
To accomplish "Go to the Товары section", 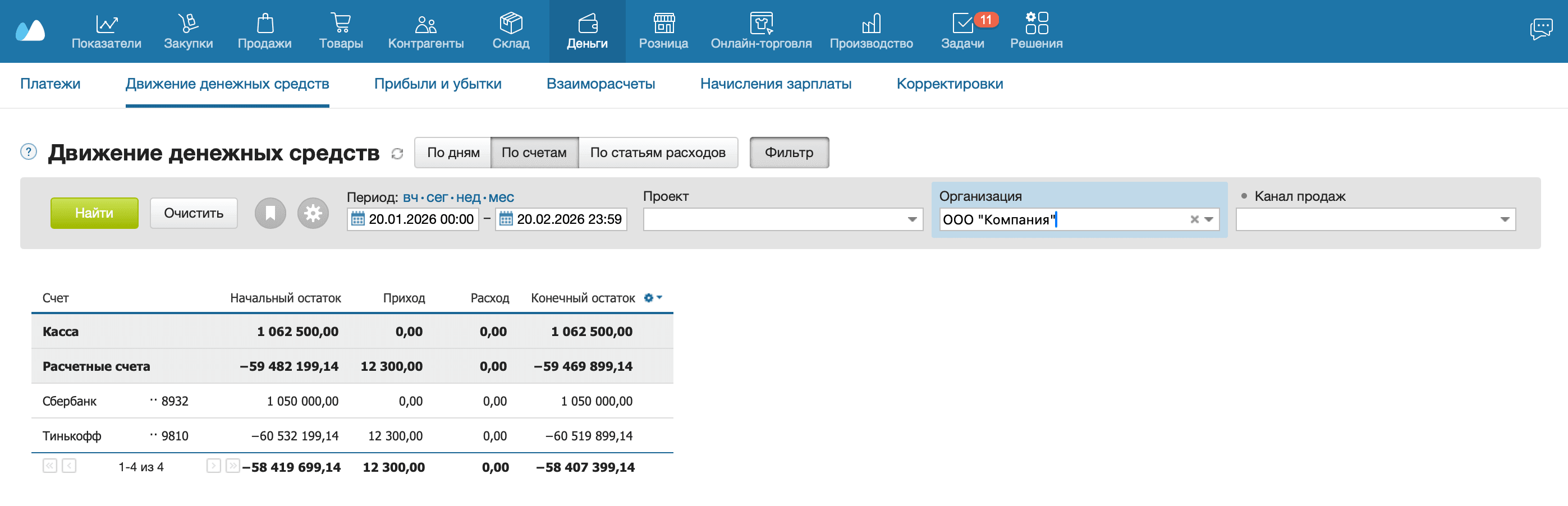I will coord(341,30).
